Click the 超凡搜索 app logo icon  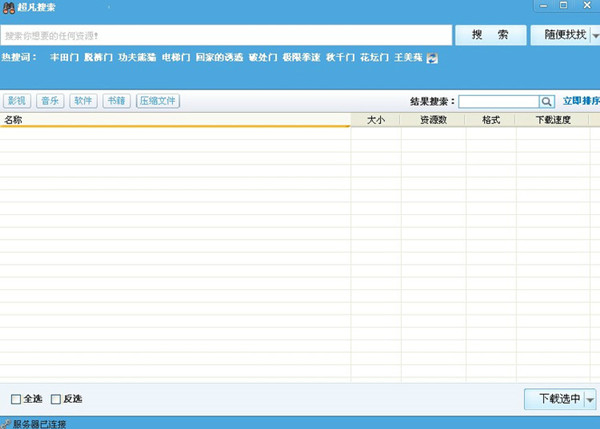tap(8, 8)
